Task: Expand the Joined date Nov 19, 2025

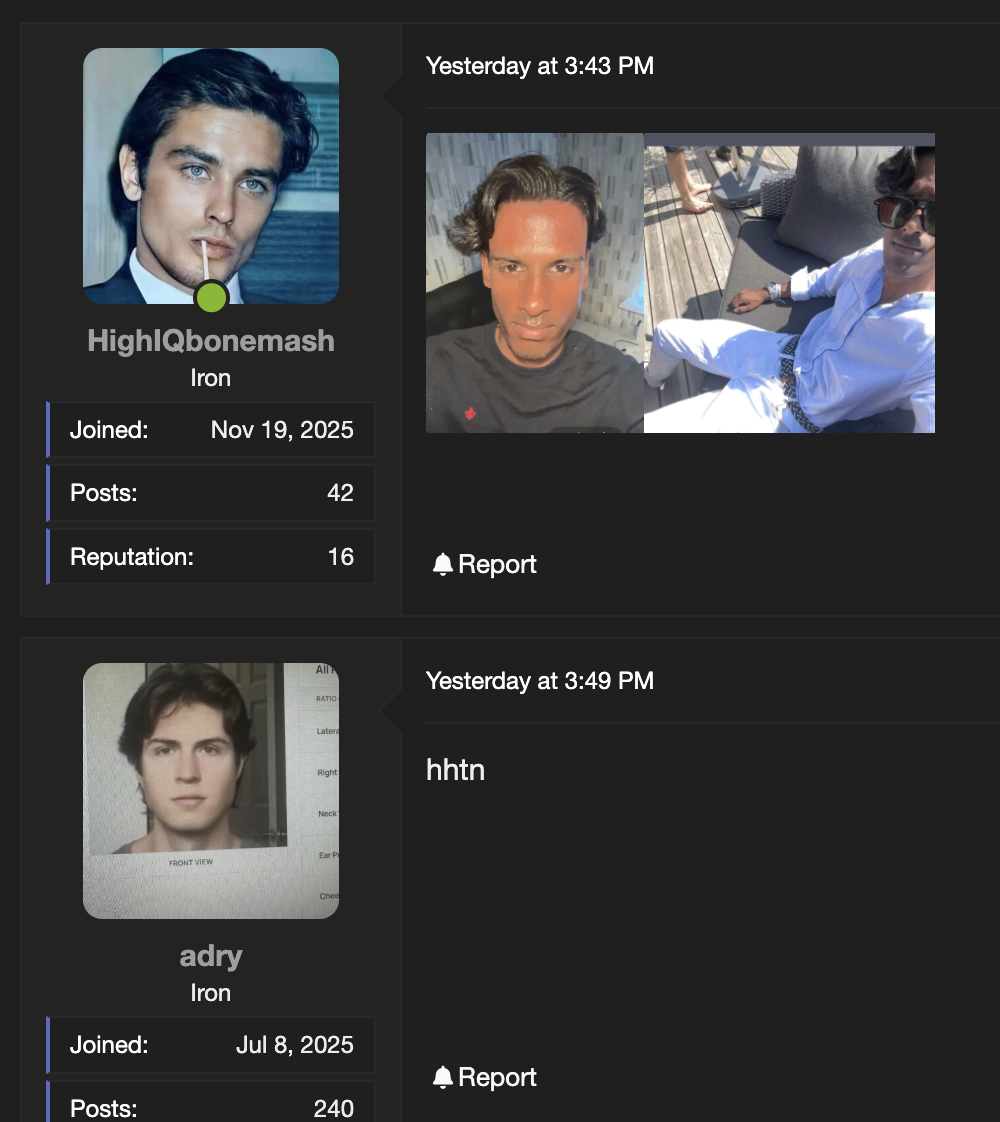Action: [x=210, y=429]
